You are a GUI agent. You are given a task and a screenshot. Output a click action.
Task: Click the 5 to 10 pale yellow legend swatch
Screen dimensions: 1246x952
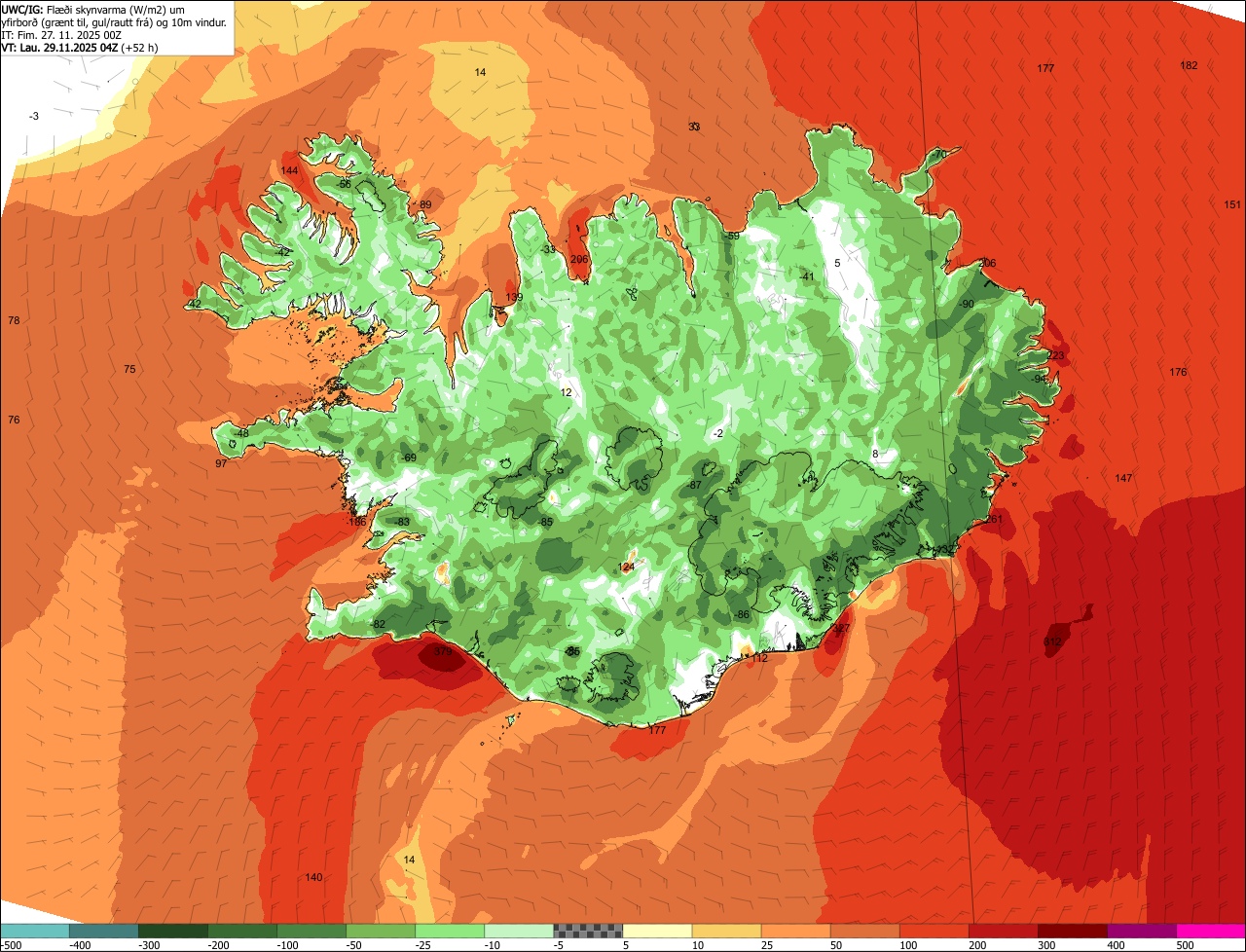point(656,931)
